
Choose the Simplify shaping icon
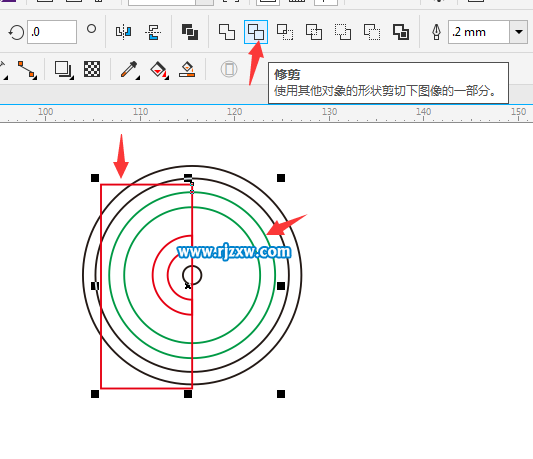click(314, 32)
